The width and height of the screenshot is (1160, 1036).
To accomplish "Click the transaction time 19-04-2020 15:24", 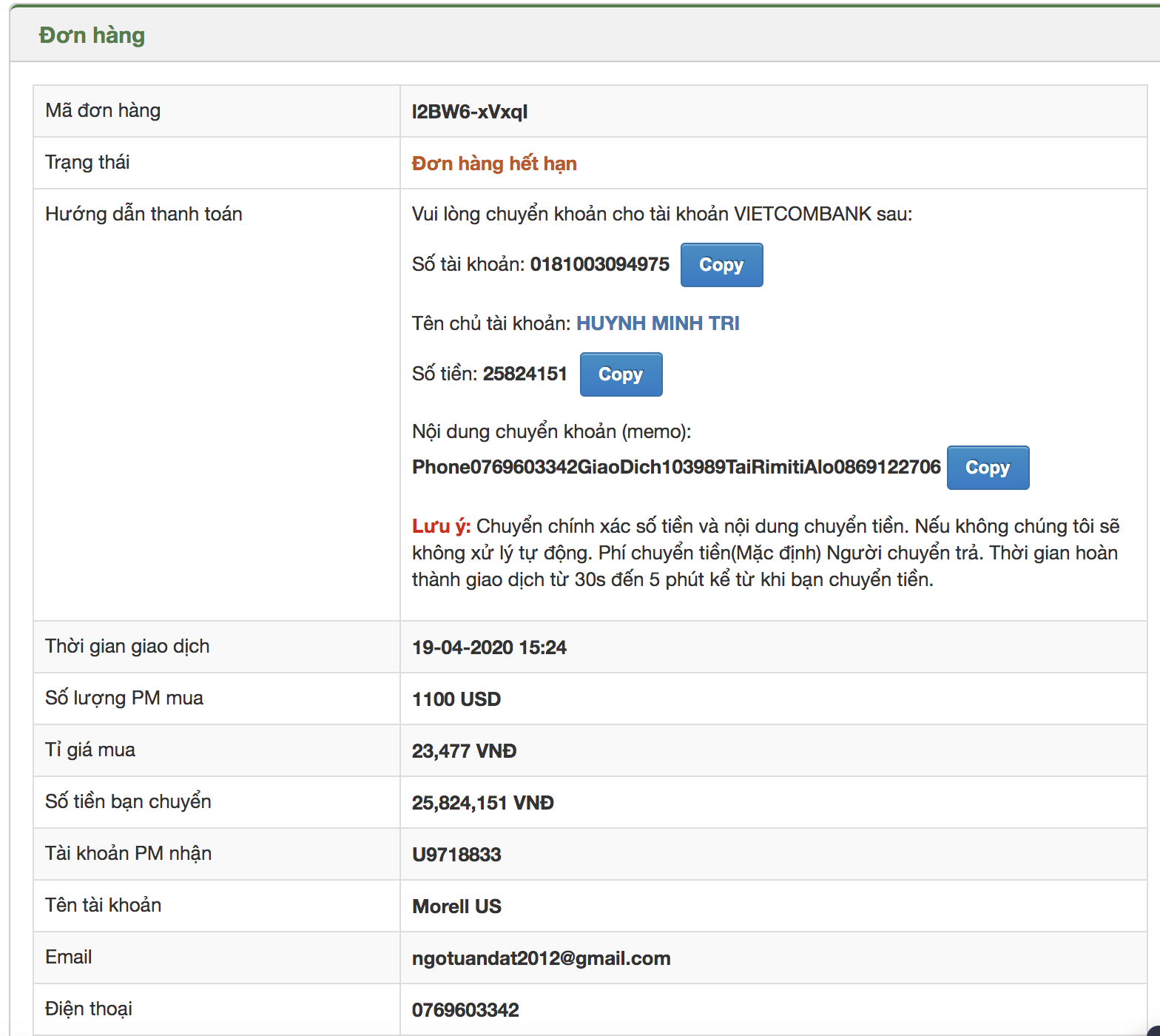I will pyautogui.click(x=489, y=647).
